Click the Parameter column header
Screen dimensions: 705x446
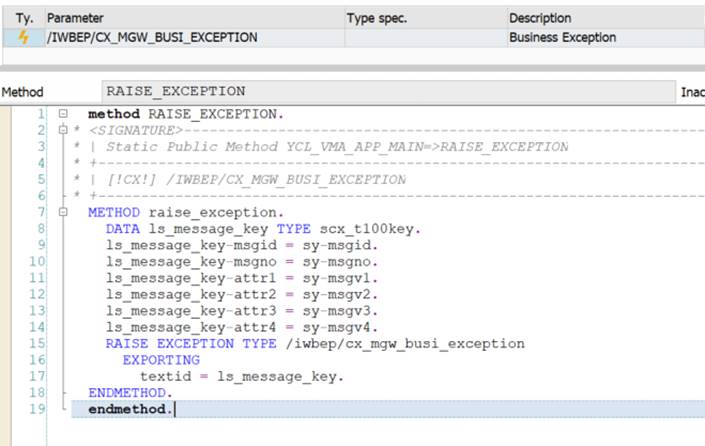195,18
